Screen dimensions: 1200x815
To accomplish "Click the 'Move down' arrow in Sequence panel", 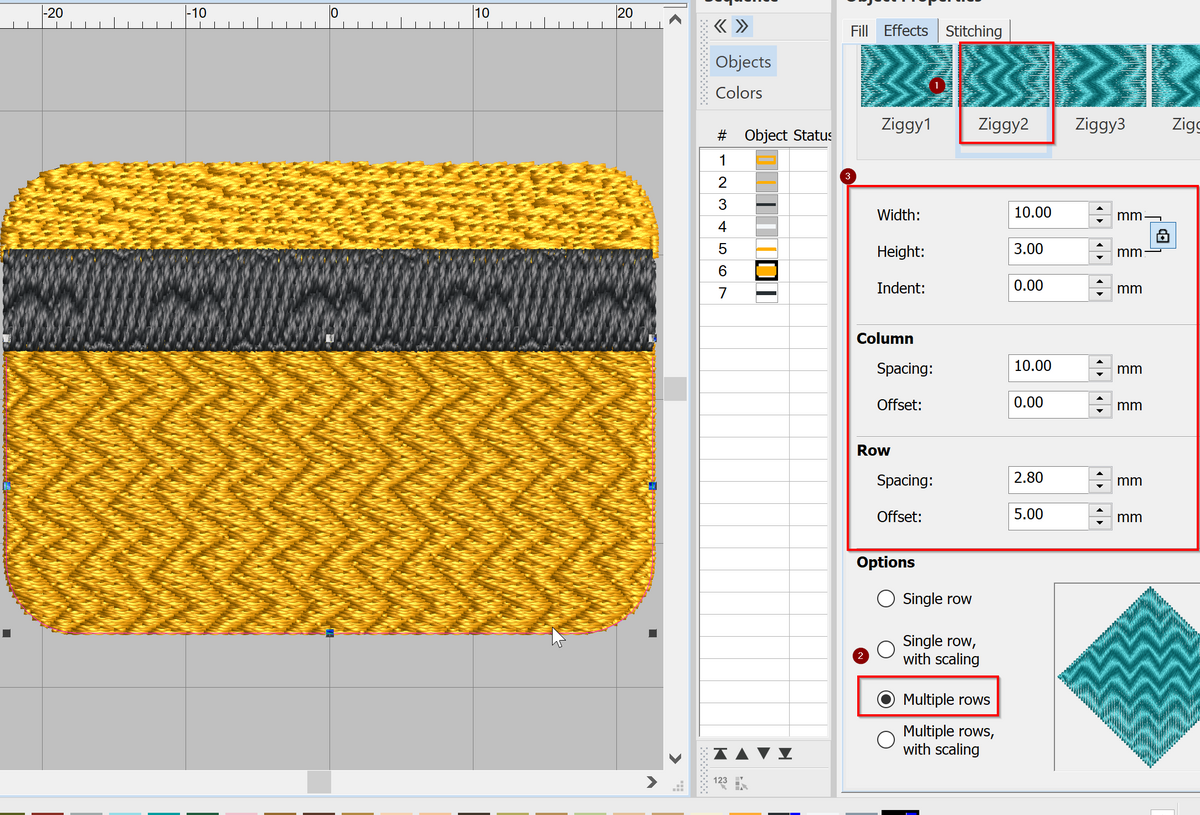I will click(x=763, y=753).
